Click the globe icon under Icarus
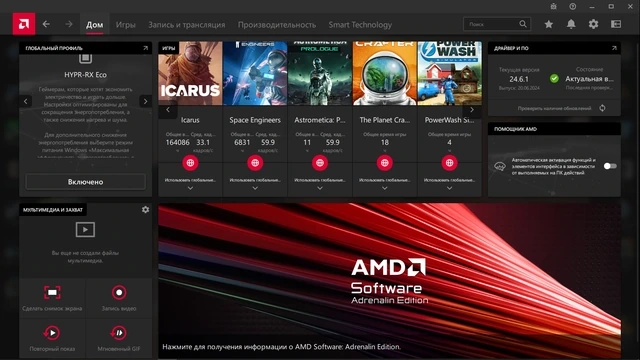Screen dimensions: 640x360 [190, 163]
